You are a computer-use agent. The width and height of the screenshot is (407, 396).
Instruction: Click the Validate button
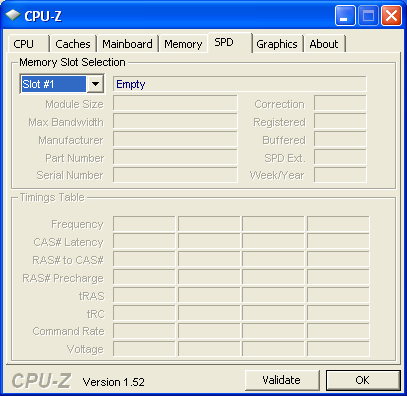coord(282,380)
